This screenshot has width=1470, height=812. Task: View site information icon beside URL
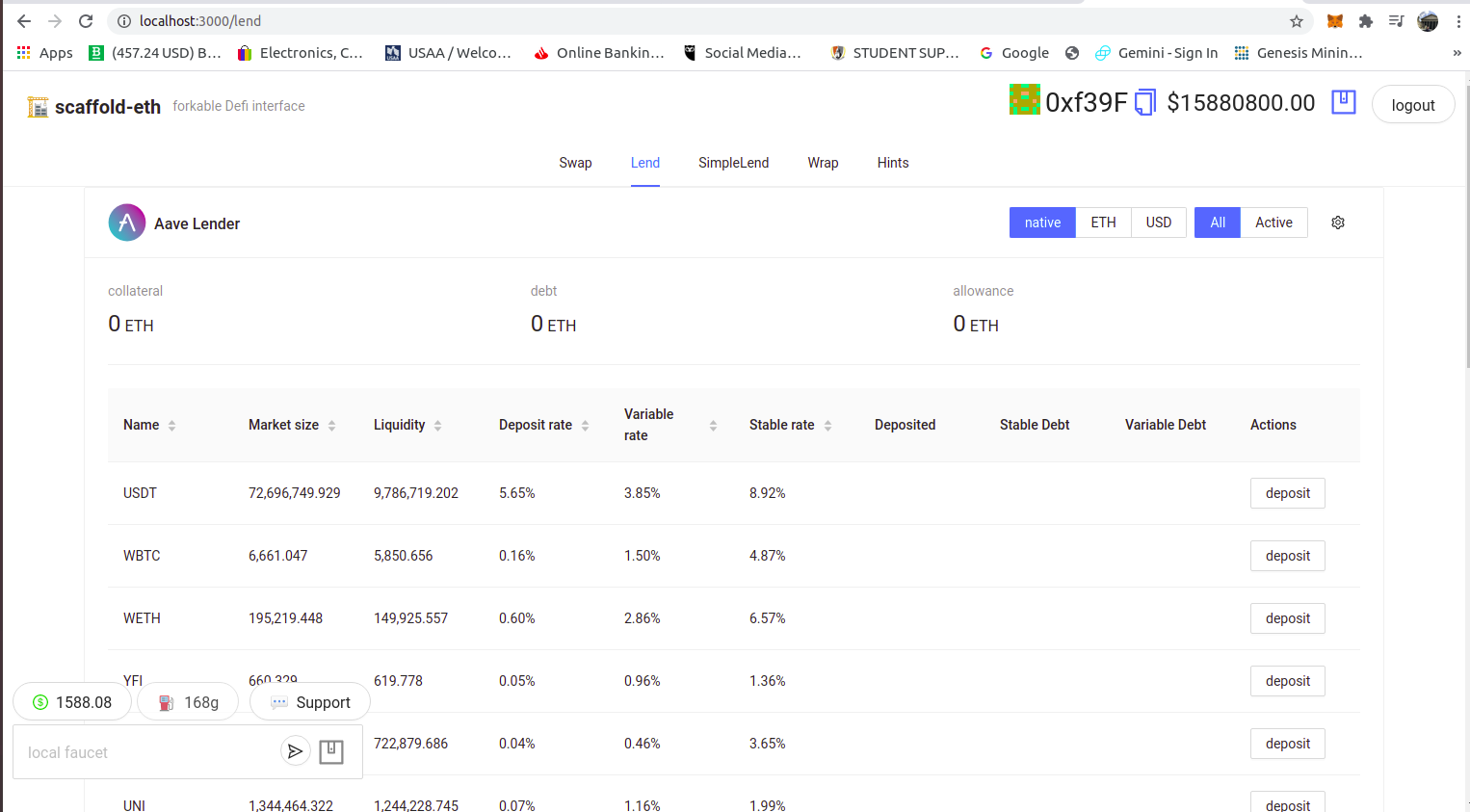(x=124, y=21)
